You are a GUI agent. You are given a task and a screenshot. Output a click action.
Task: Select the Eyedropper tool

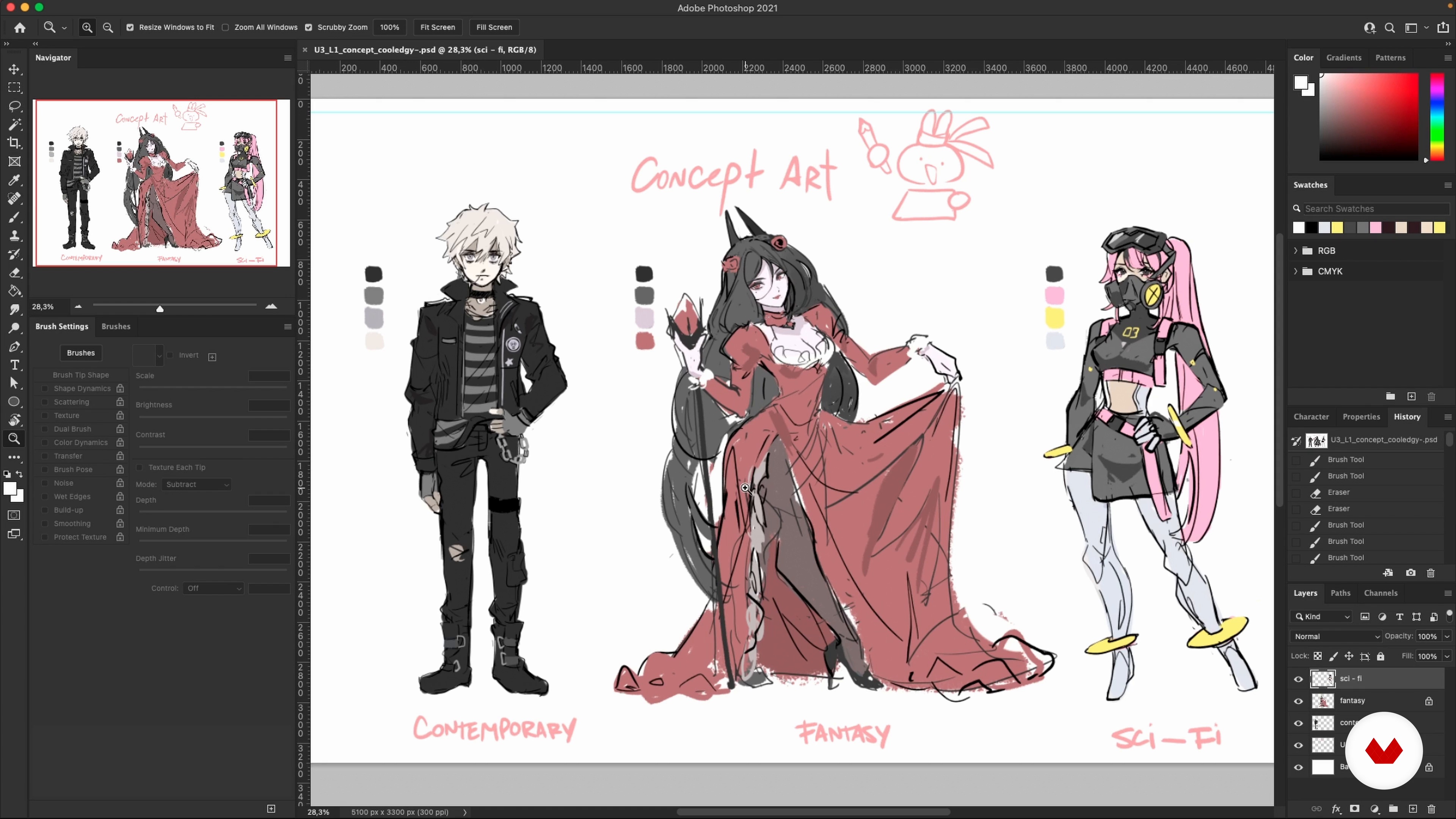pos(14,180)
